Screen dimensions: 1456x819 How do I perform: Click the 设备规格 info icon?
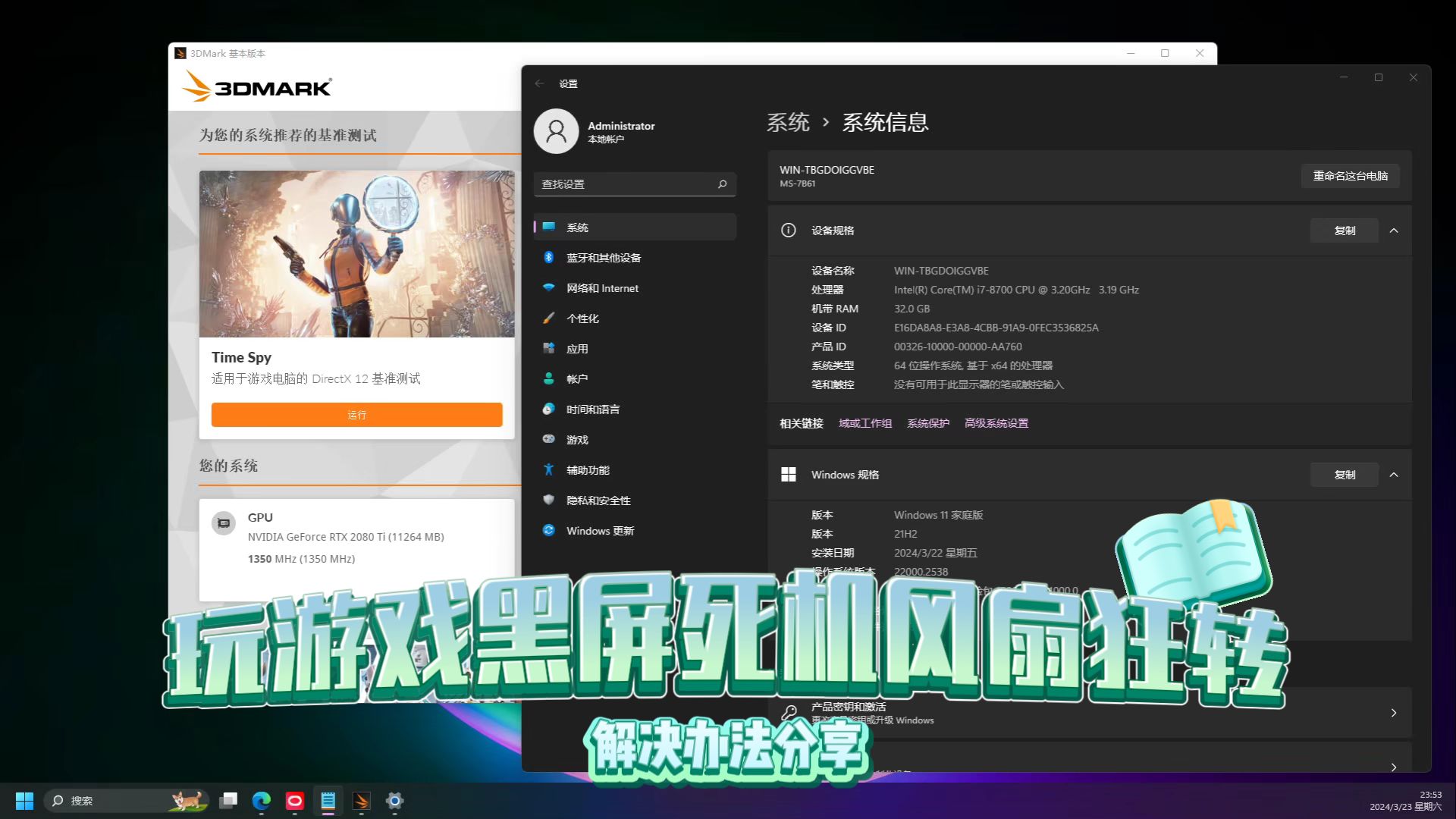789,231
